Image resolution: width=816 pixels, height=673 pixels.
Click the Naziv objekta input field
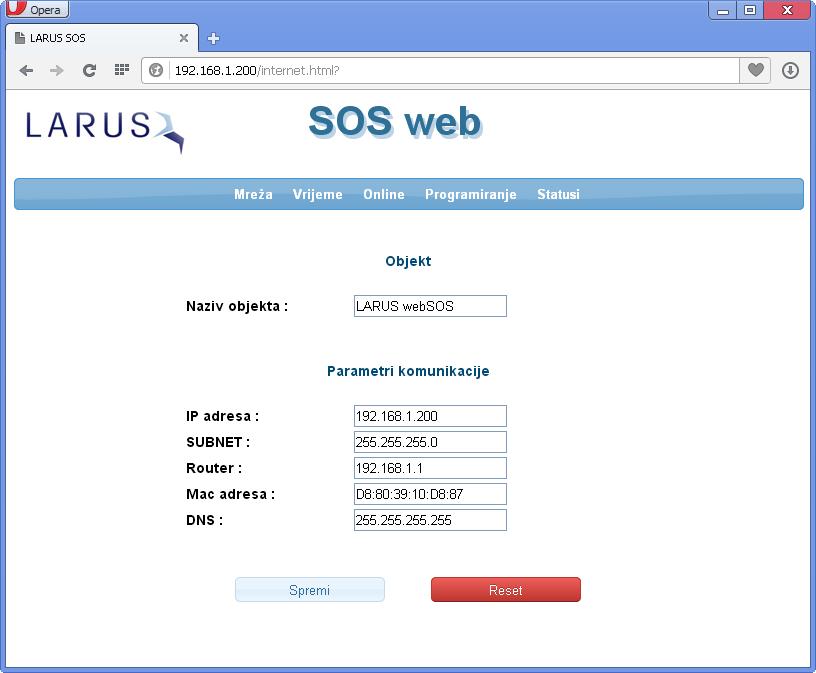[x=430, y=306]
